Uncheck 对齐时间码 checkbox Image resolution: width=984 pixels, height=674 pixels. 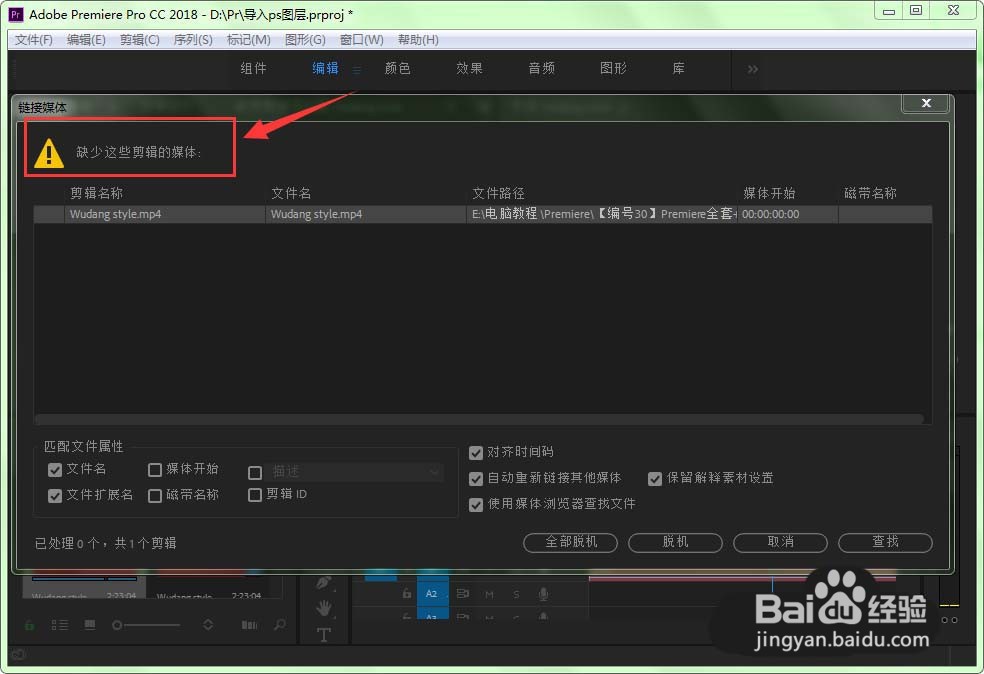click(476, 452)
